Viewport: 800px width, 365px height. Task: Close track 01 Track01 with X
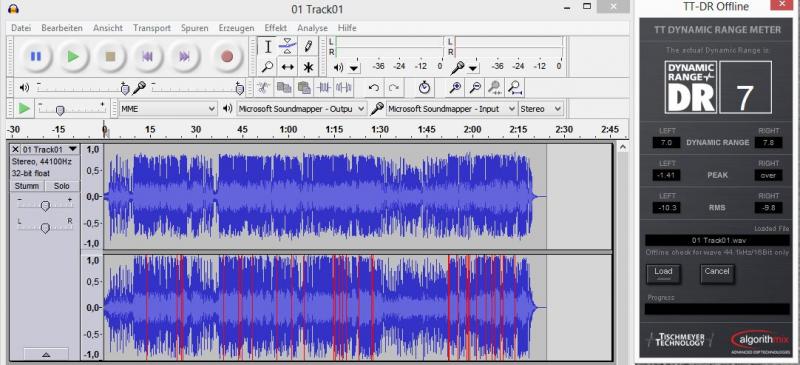coord(15,149)
